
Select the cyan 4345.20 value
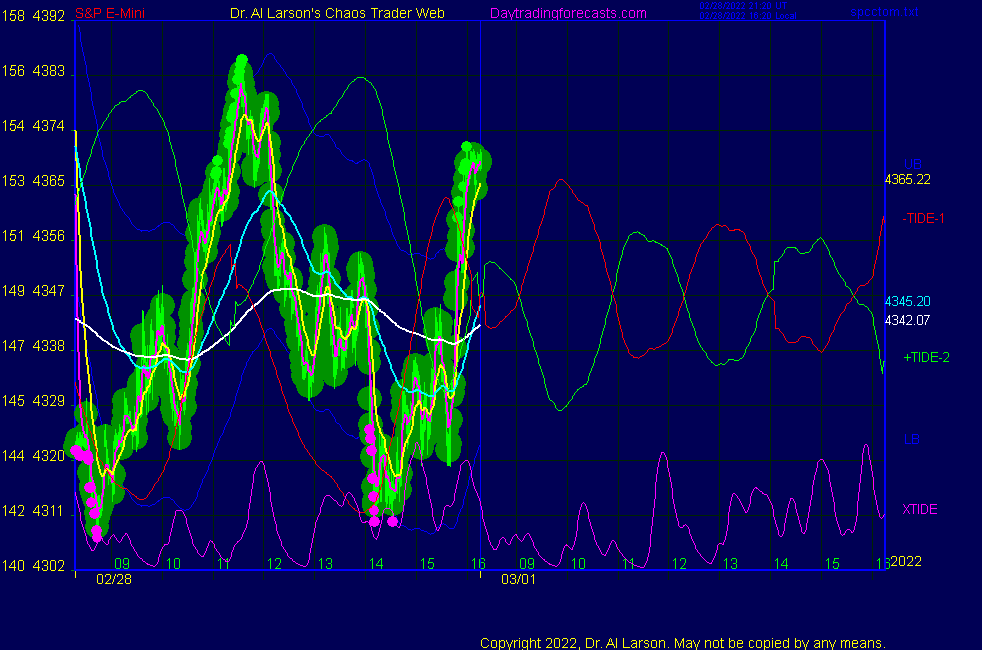pyautogui.click(x=907, y=301)
